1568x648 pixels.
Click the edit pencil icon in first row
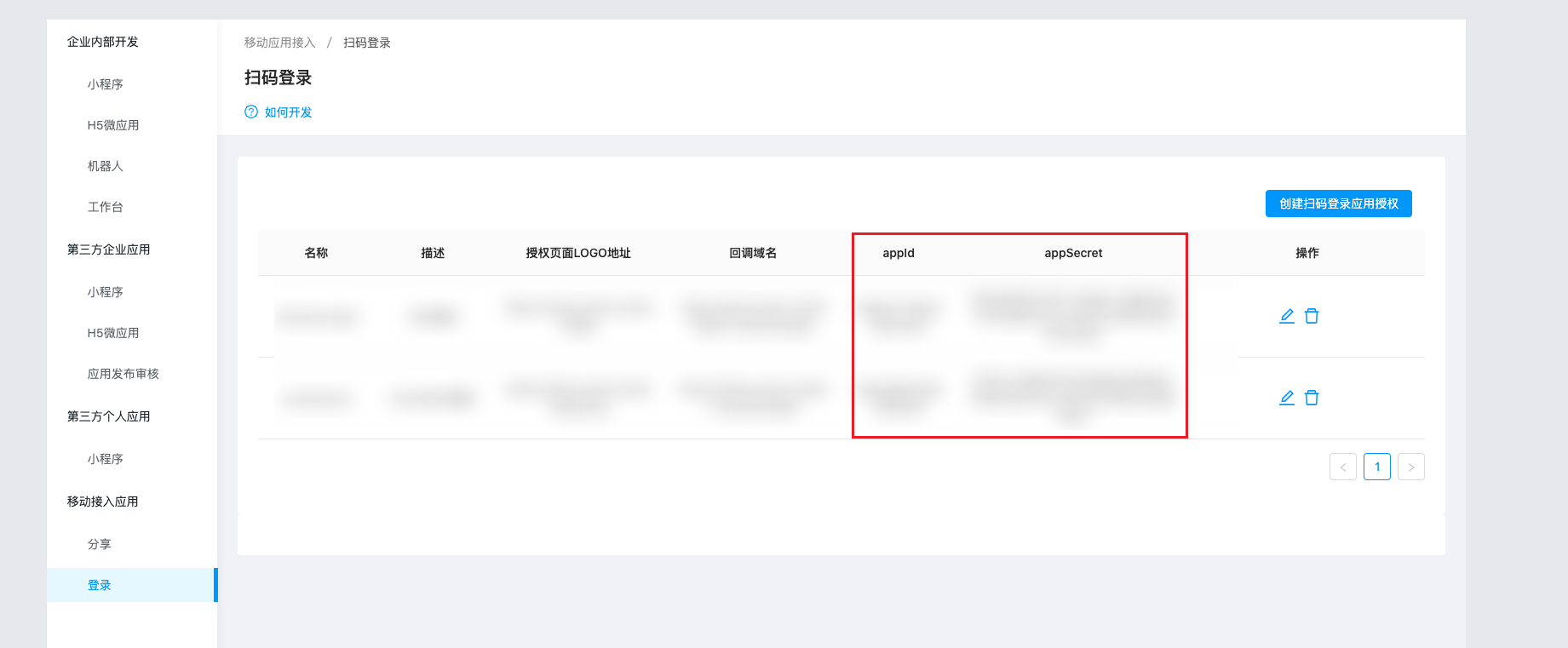coord(1286,316)
